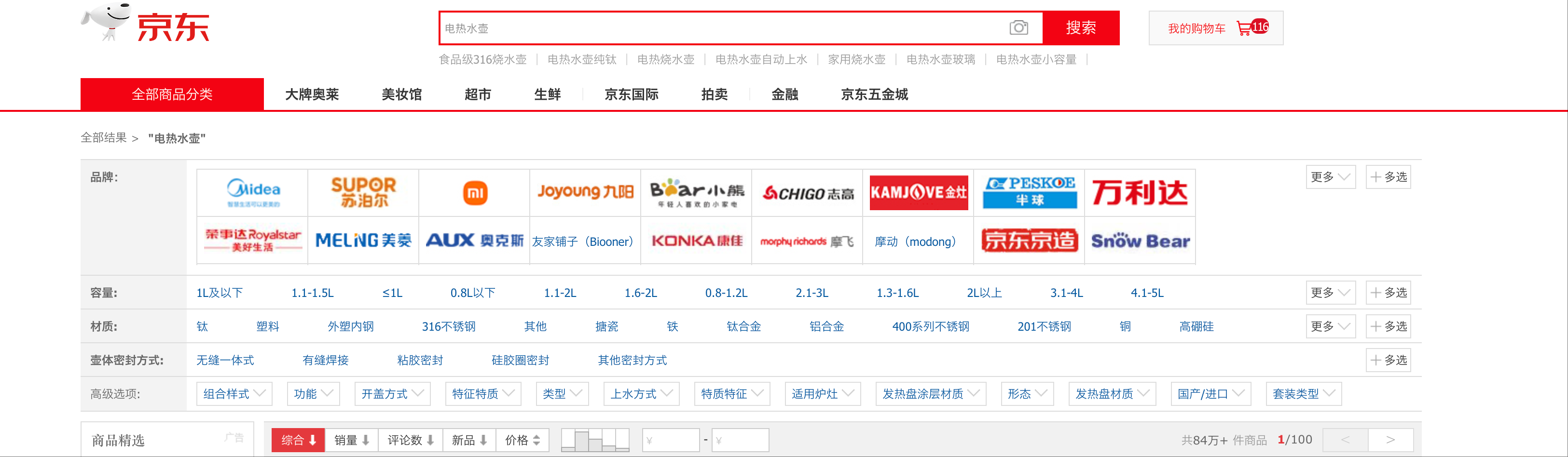Go to 超市 nav item
1568x457 pixels.
(478, 94)
